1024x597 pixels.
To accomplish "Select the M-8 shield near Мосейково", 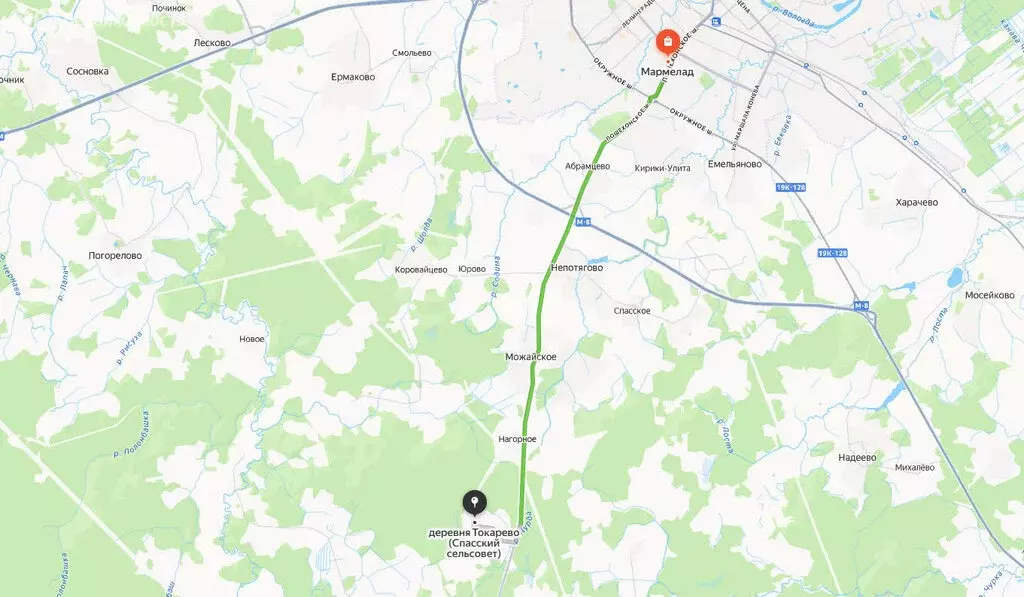I will click(x=861, y=306).
